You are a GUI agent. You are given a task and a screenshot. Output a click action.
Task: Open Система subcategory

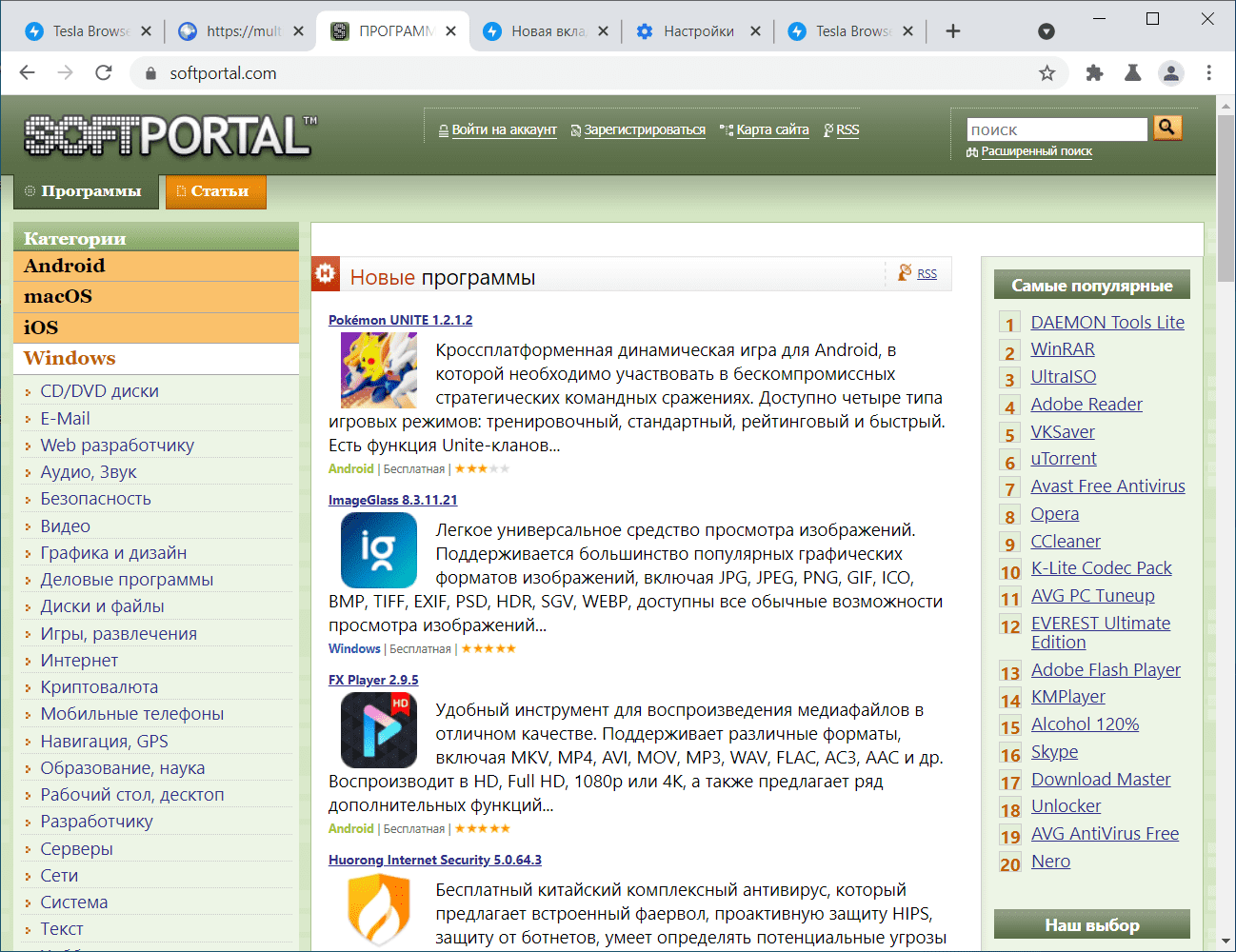point(73,902)
